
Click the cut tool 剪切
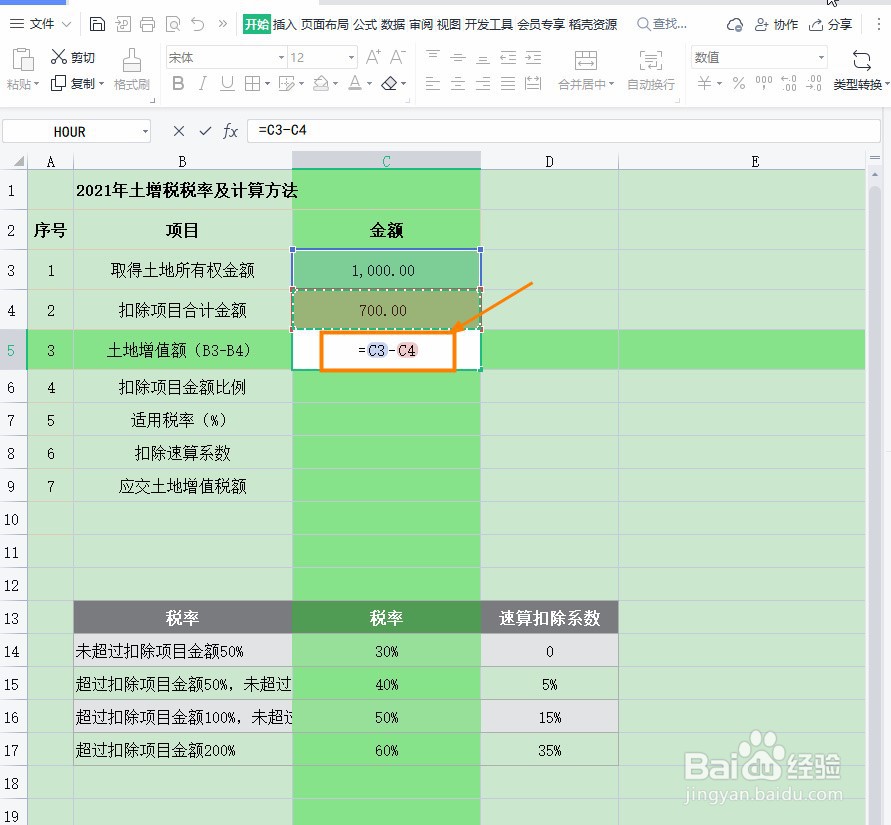[72, 57]
